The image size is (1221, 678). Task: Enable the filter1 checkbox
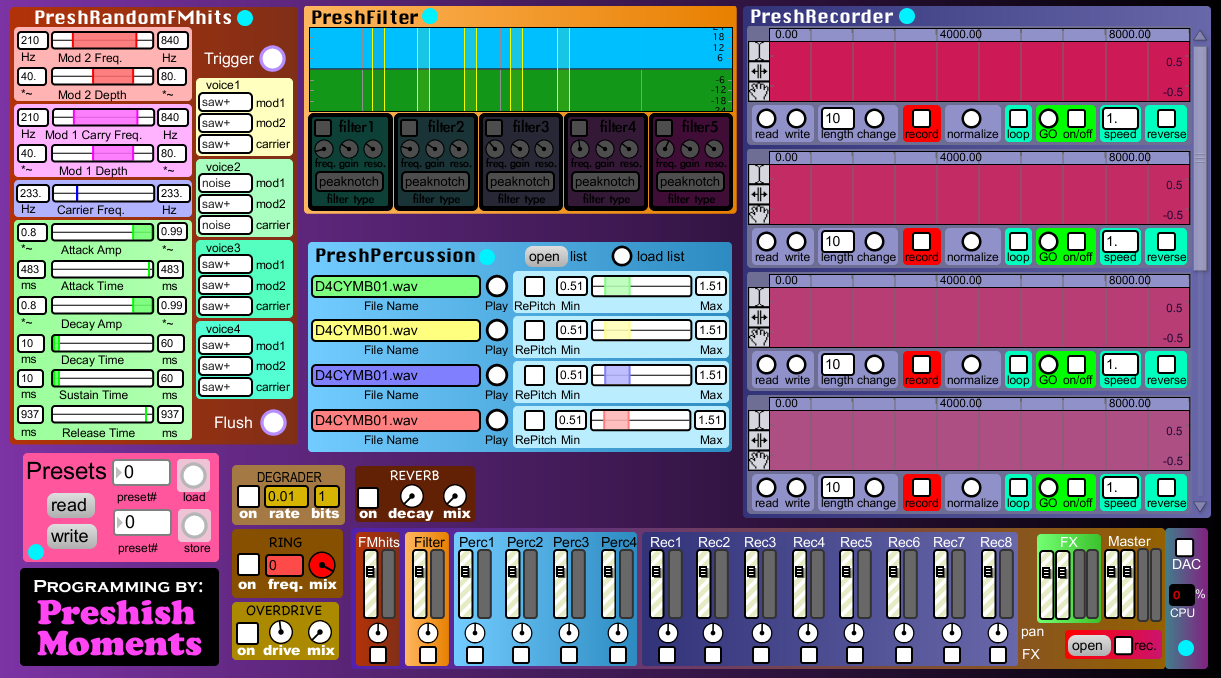pyautogui.click(x=323, y=127)
